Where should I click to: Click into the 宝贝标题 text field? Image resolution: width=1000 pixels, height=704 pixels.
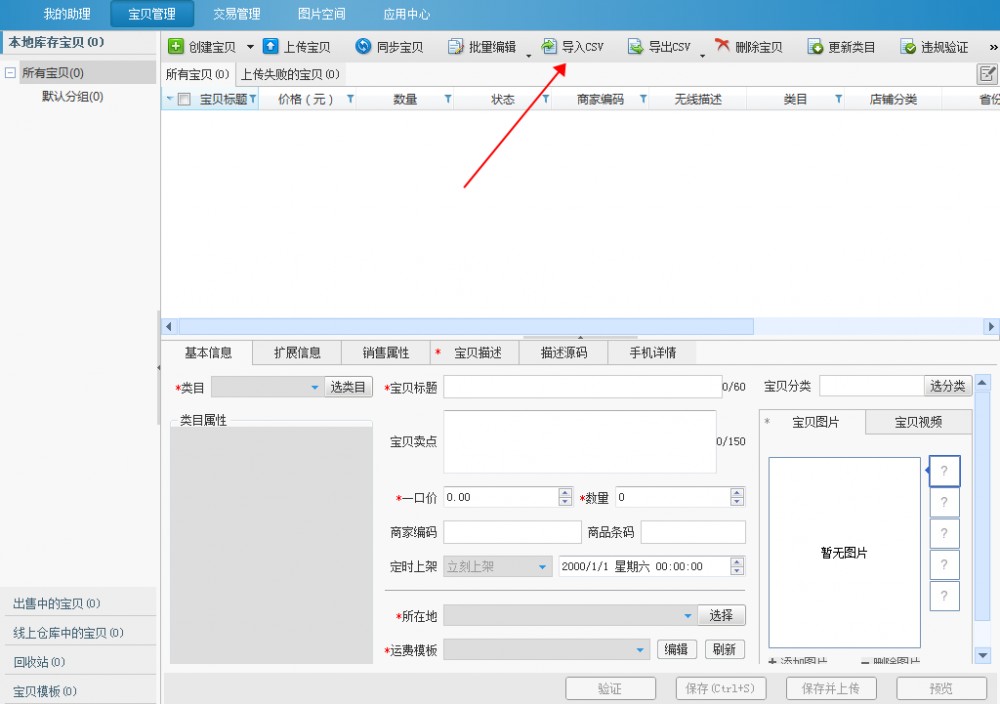point(580,387)
